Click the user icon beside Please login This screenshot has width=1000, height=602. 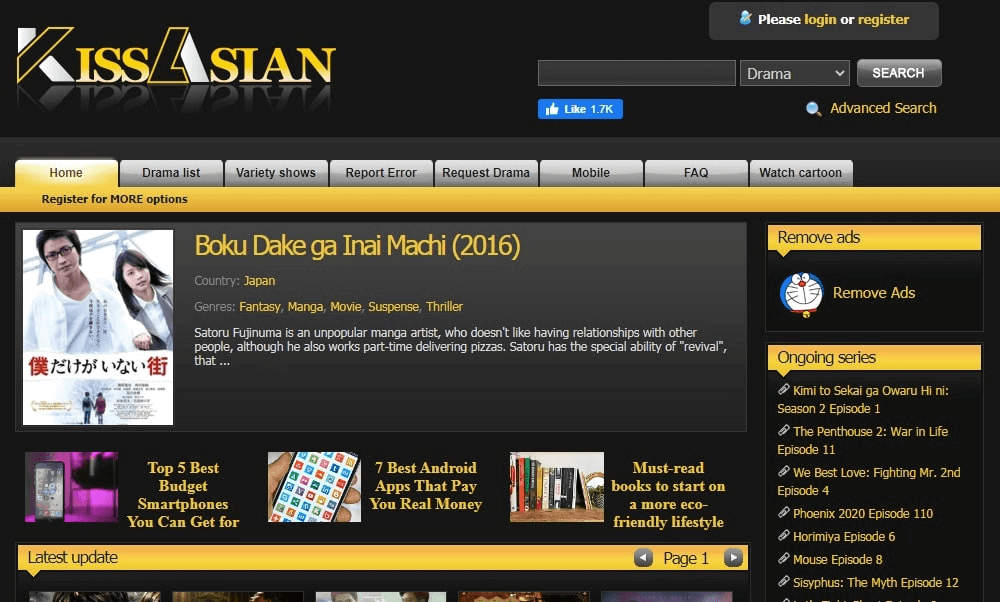(x=745, y=18)
